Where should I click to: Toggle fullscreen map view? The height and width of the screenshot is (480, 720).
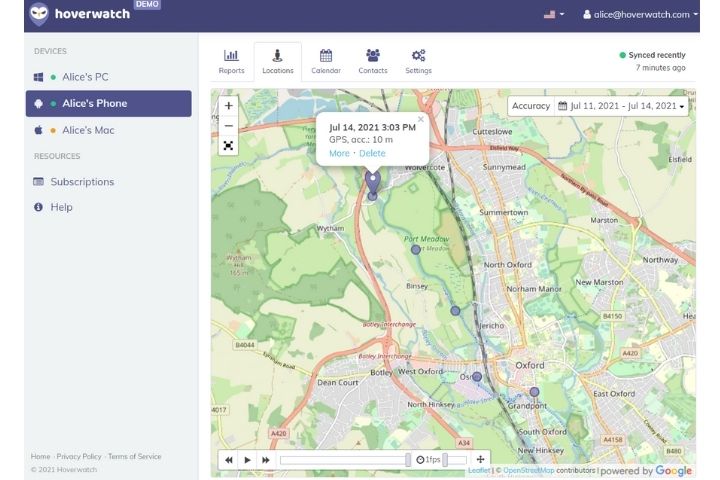(228, 146)
